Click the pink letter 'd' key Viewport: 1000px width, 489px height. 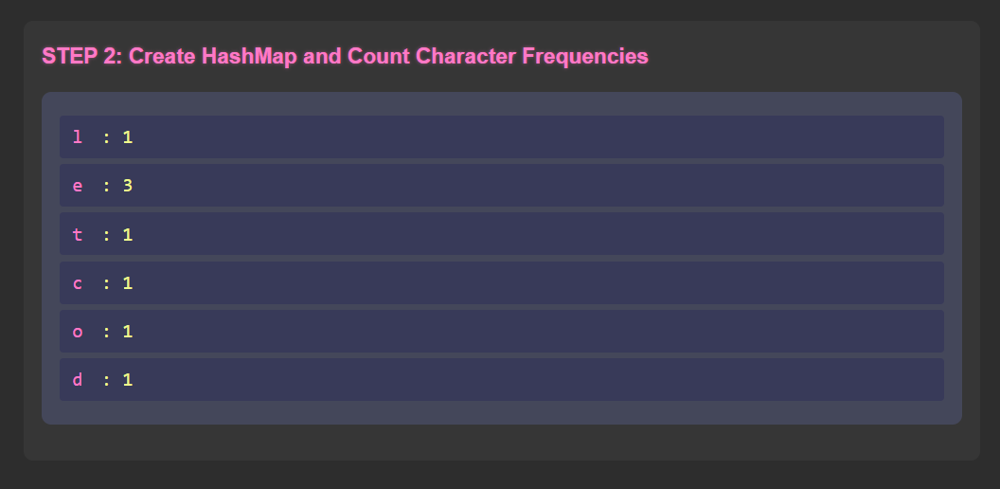click(x=78, y=380)
